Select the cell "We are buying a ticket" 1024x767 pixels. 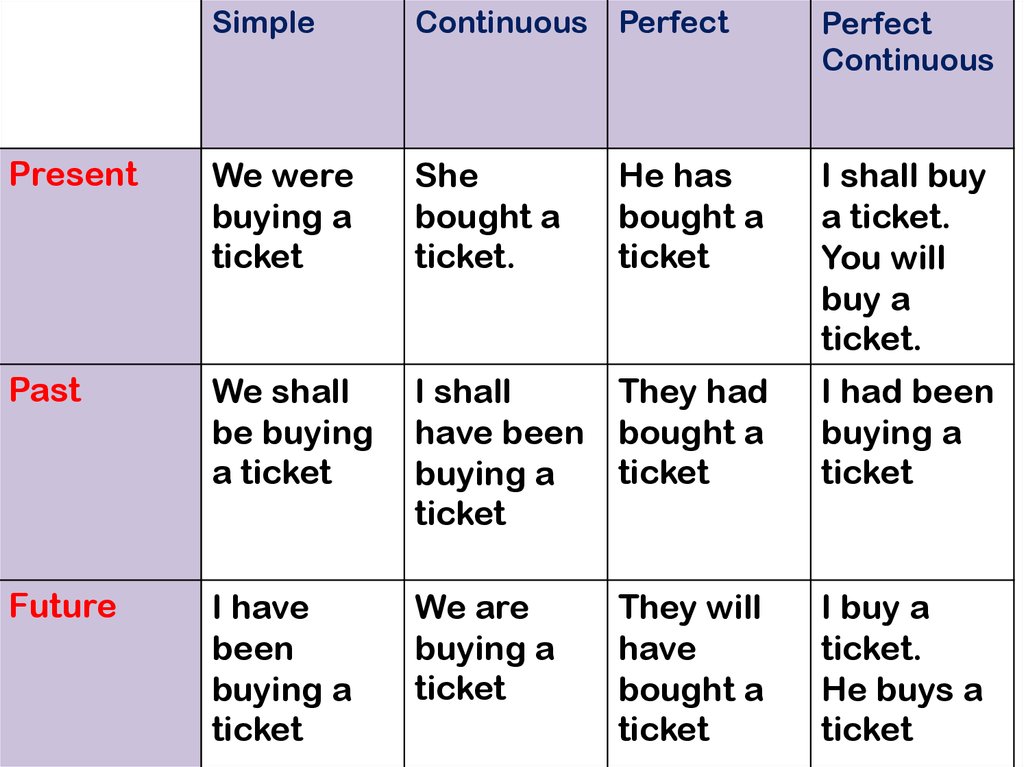[505, 674]
